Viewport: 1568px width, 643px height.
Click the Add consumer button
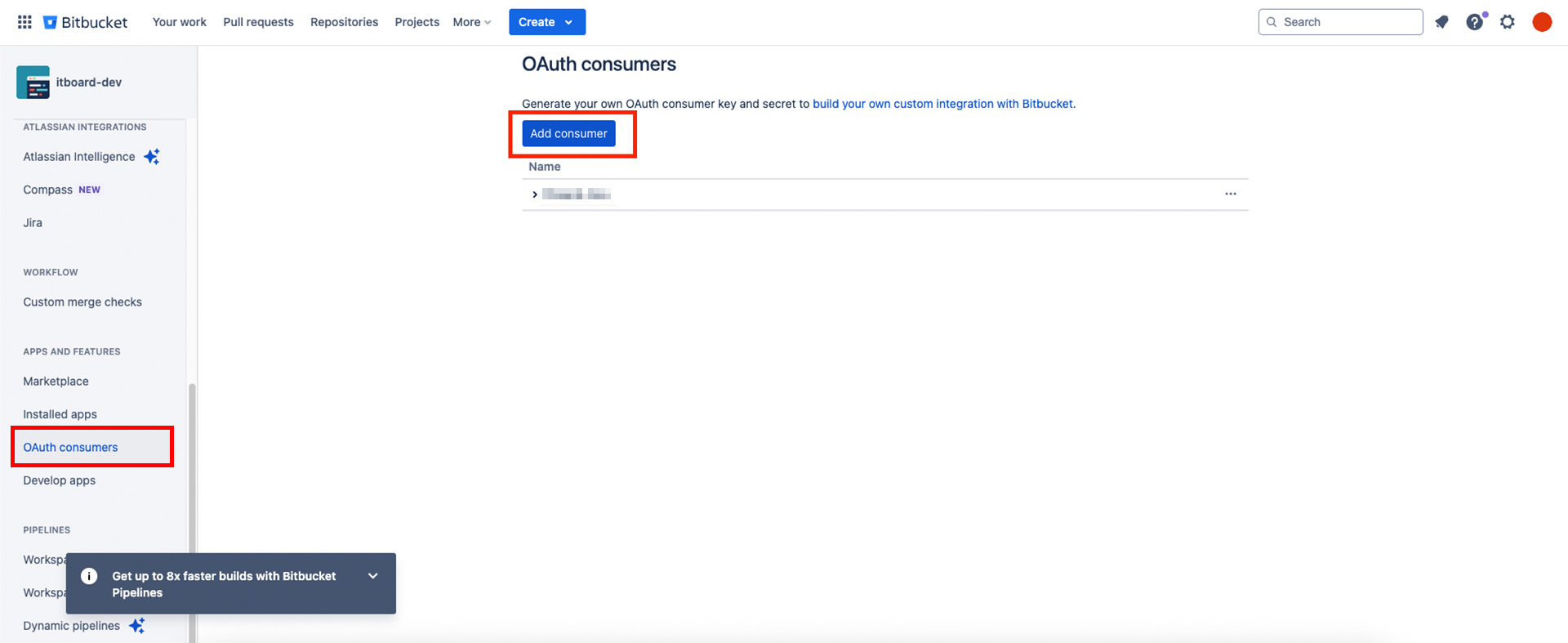click(568, 133)
